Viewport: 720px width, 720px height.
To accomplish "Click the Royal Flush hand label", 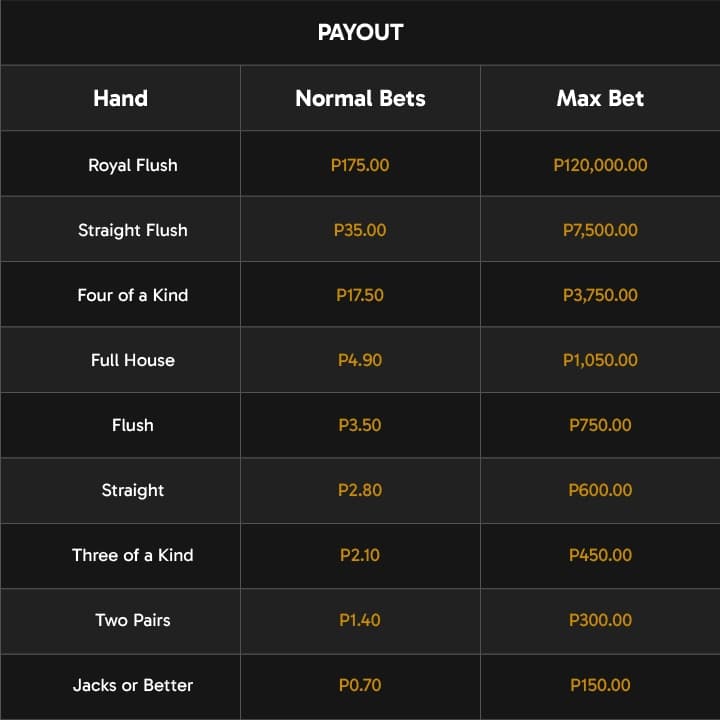I will (133, 165).
